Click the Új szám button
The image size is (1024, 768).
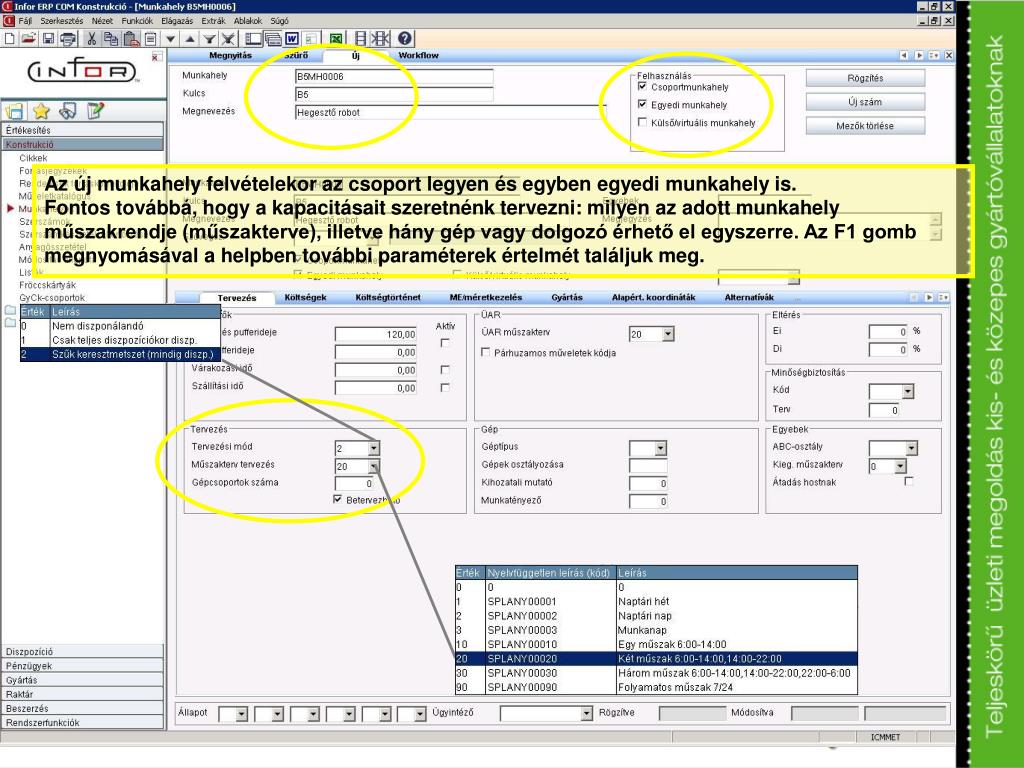pos(865,102)
